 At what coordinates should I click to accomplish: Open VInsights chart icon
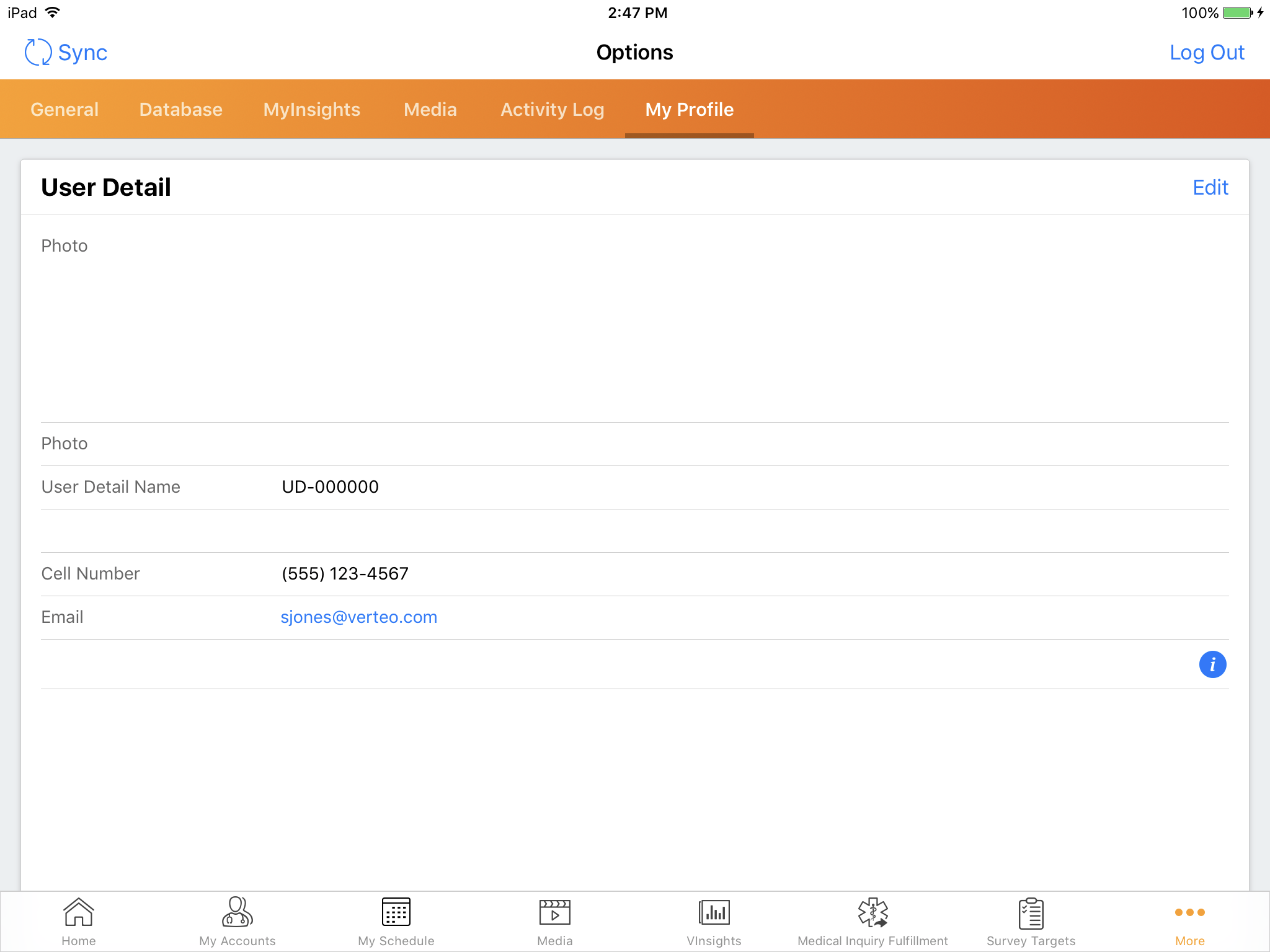[714, 913]
